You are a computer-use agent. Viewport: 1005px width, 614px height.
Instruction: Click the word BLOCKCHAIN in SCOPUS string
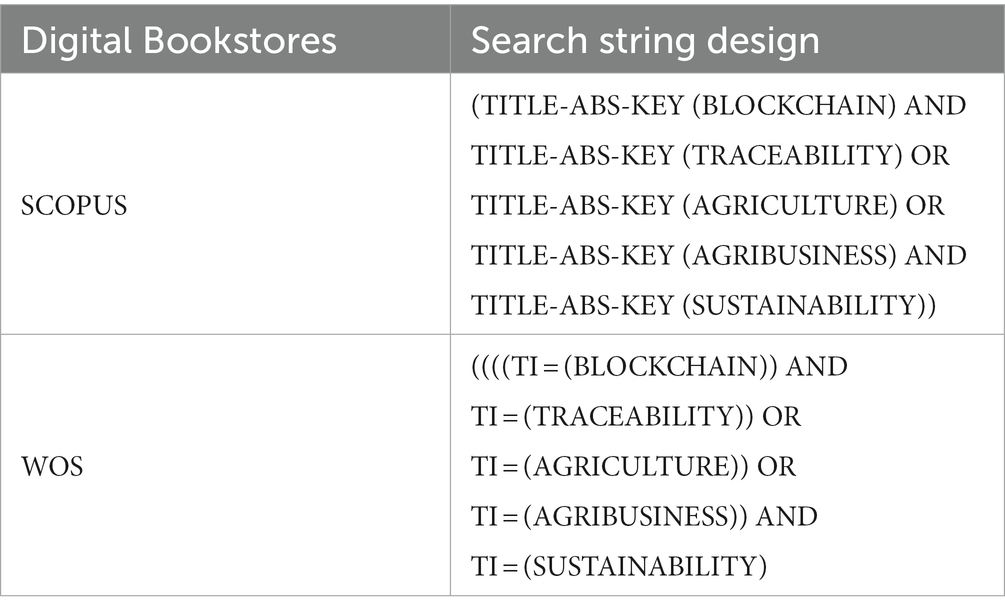[793, 106]
